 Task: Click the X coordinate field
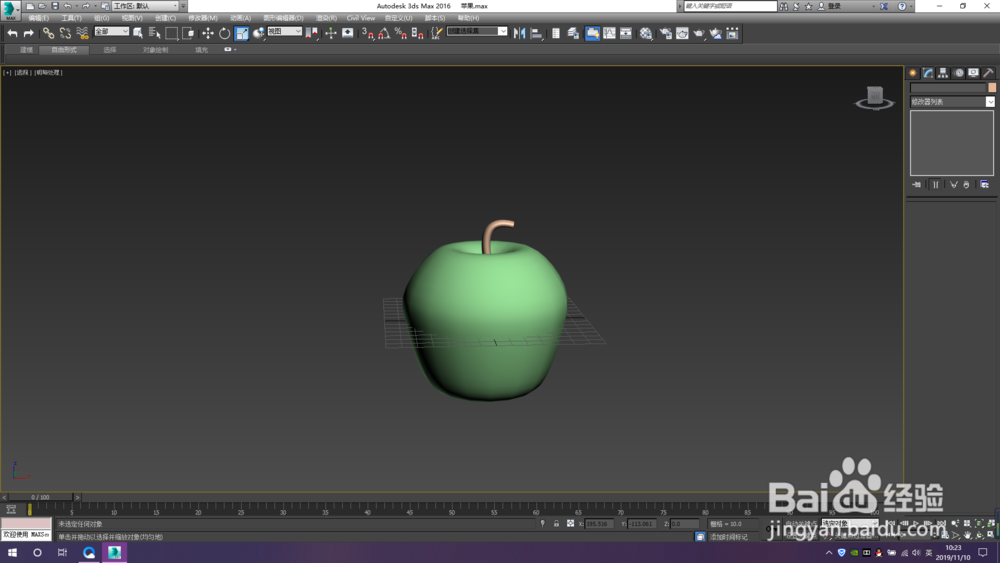[x=599, y=523]
